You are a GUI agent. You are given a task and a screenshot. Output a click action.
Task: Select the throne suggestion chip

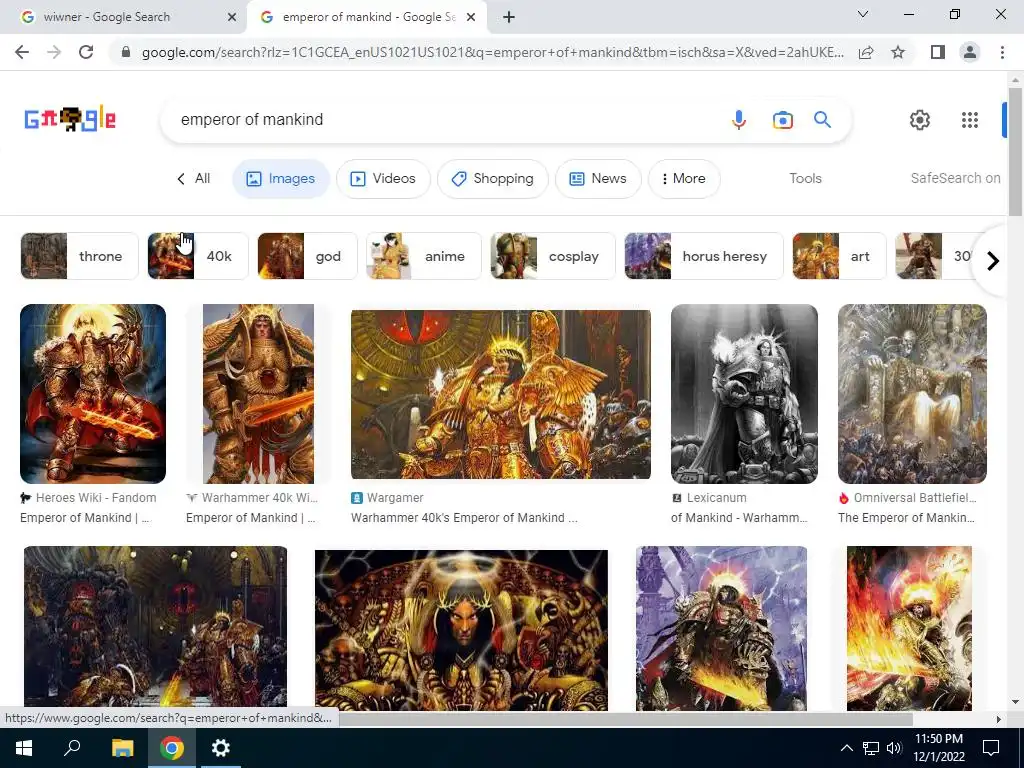(x=79, y=256)
